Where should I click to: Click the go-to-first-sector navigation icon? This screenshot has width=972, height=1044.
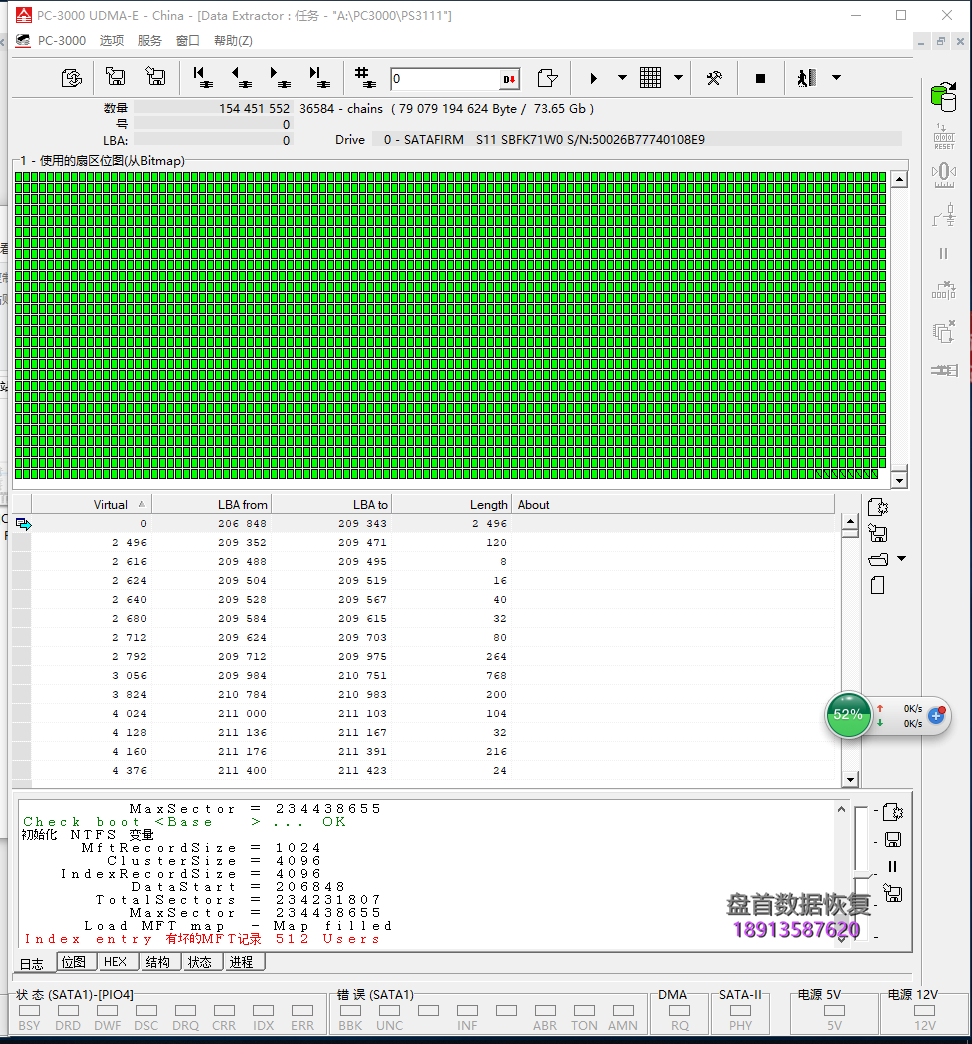pos(202,77)
